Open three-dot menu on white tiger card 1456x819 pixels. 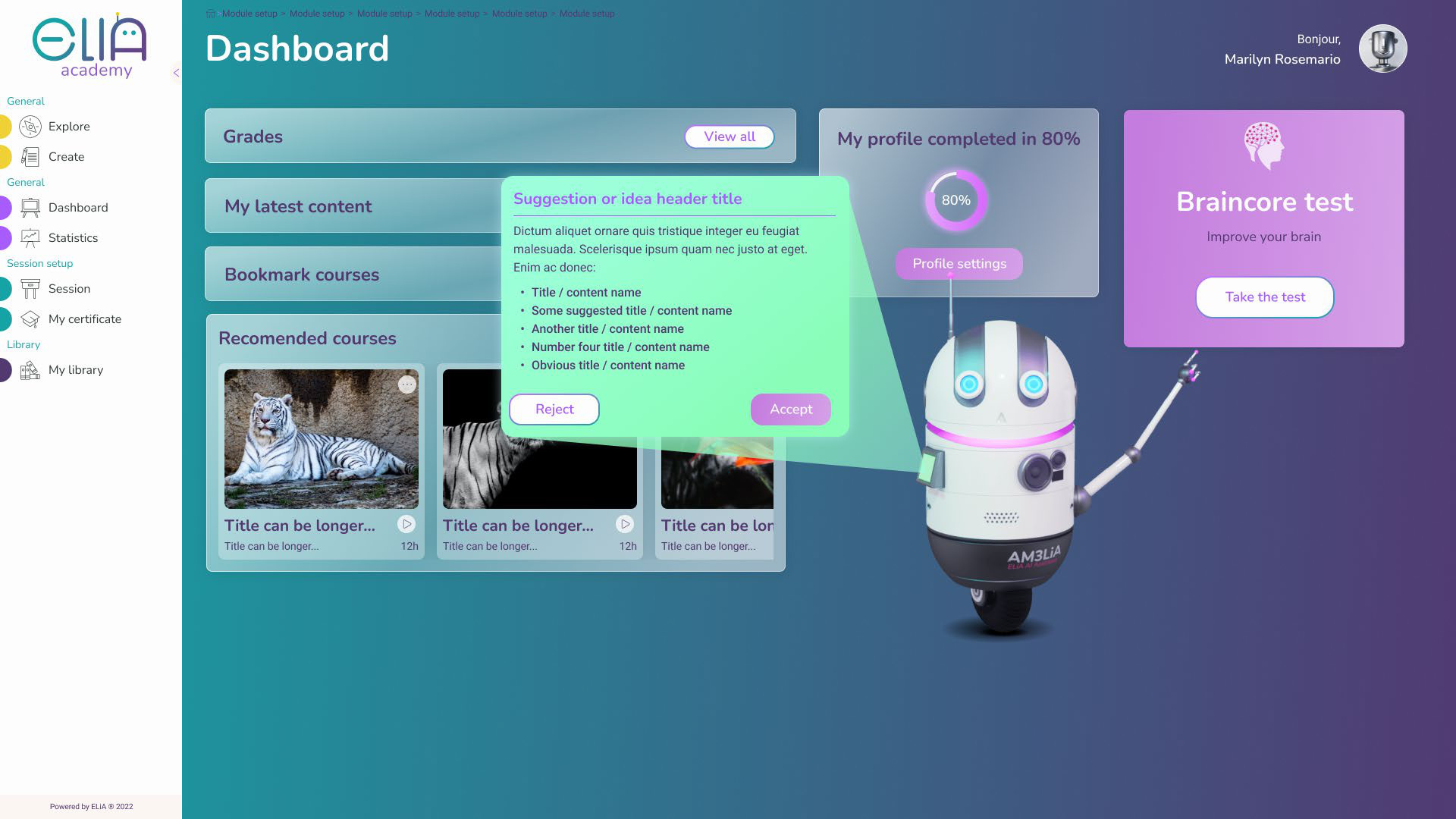click(x=407, y=384)
